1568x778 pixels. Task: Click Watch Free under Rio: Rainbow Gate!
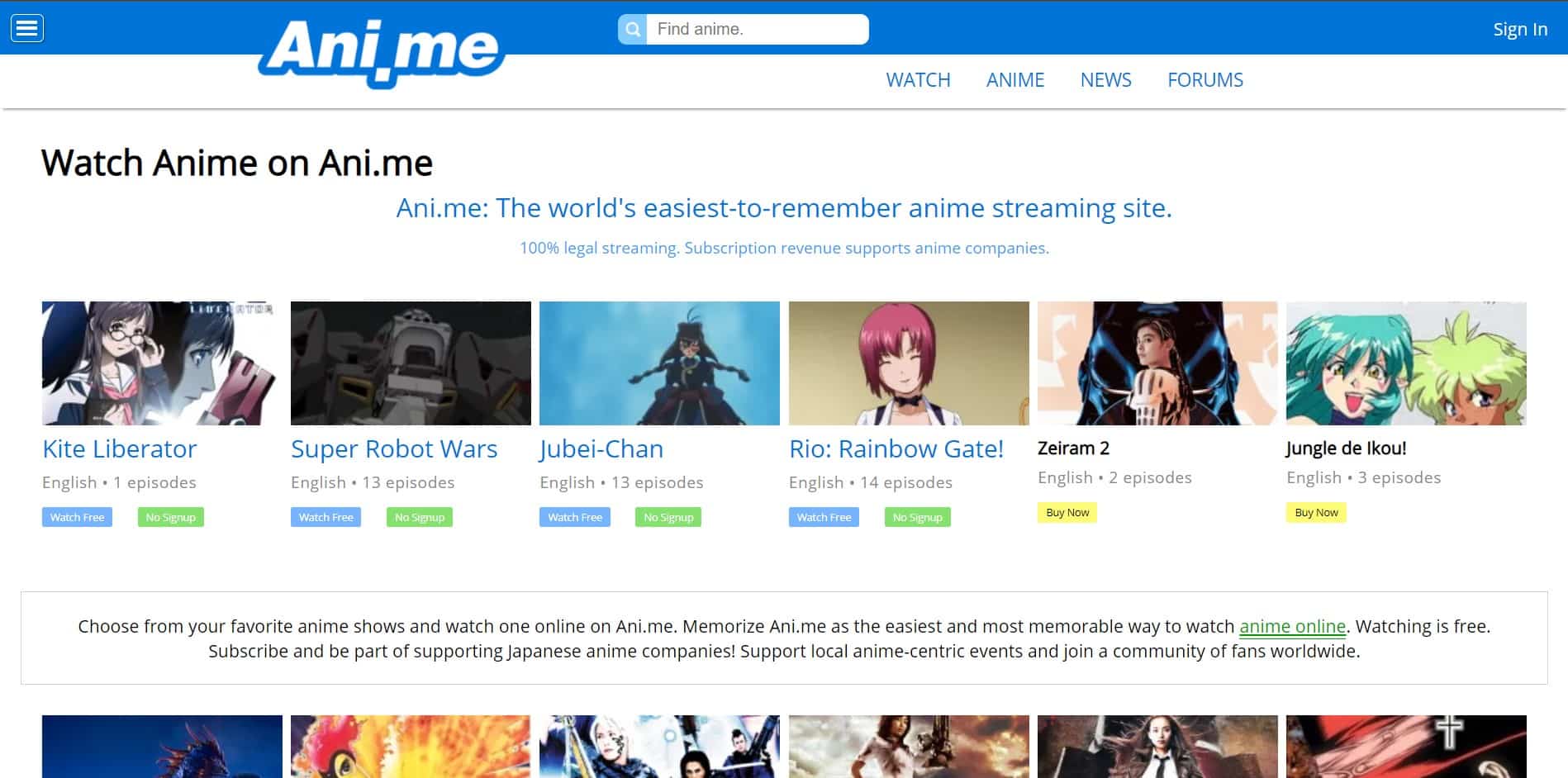click(824, 517)
